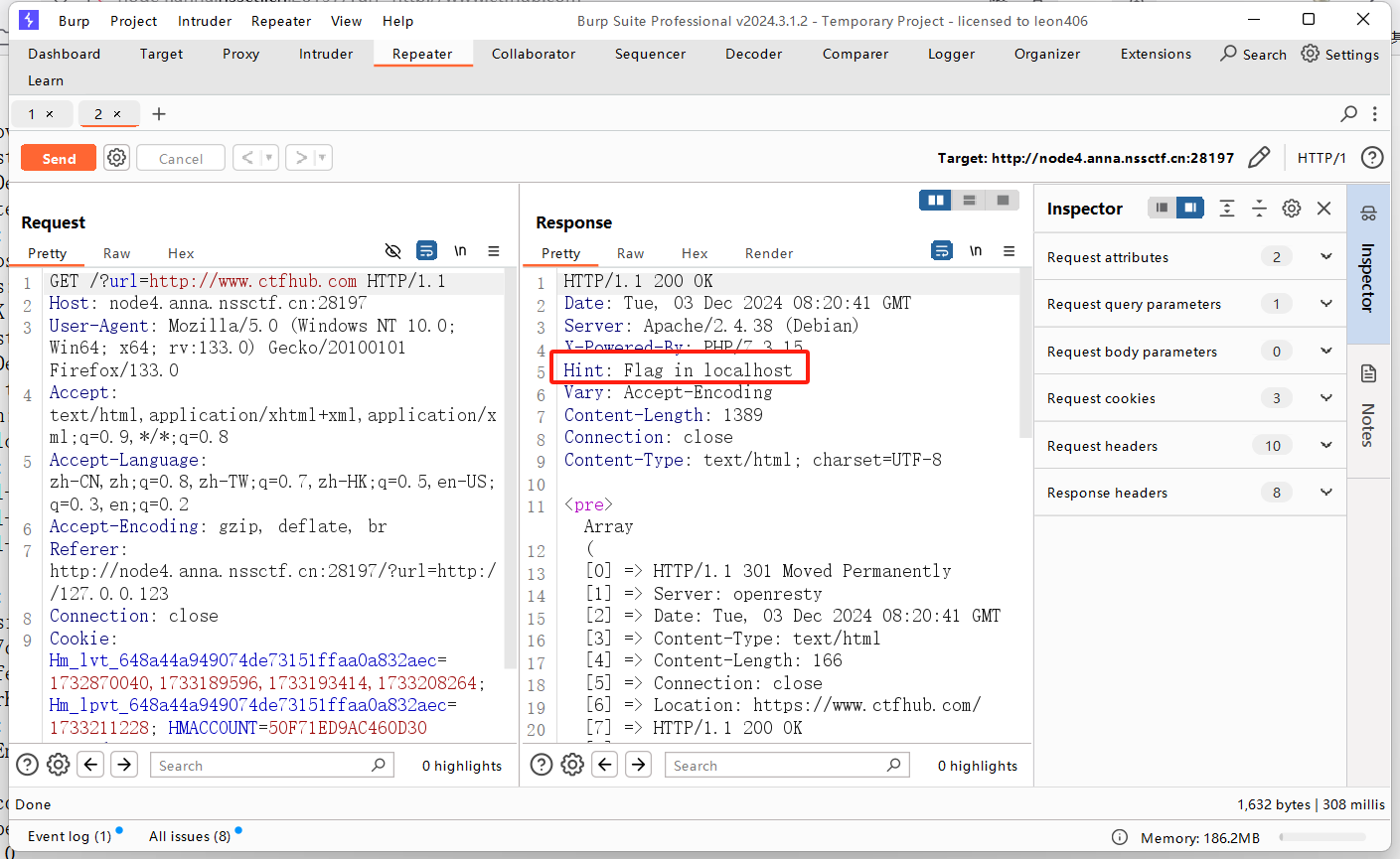Open the Logger tab
Viewport: 1400px width, 859px height.
(x=952, y=54)
